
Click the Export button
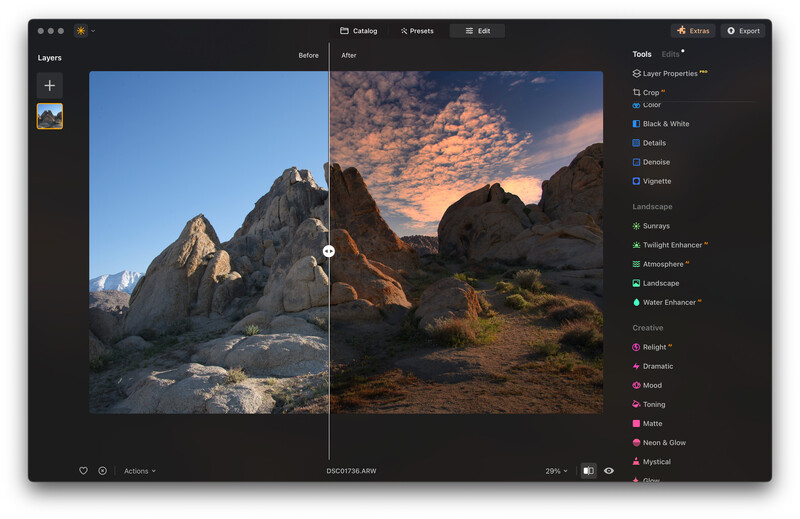coord(743,31)
